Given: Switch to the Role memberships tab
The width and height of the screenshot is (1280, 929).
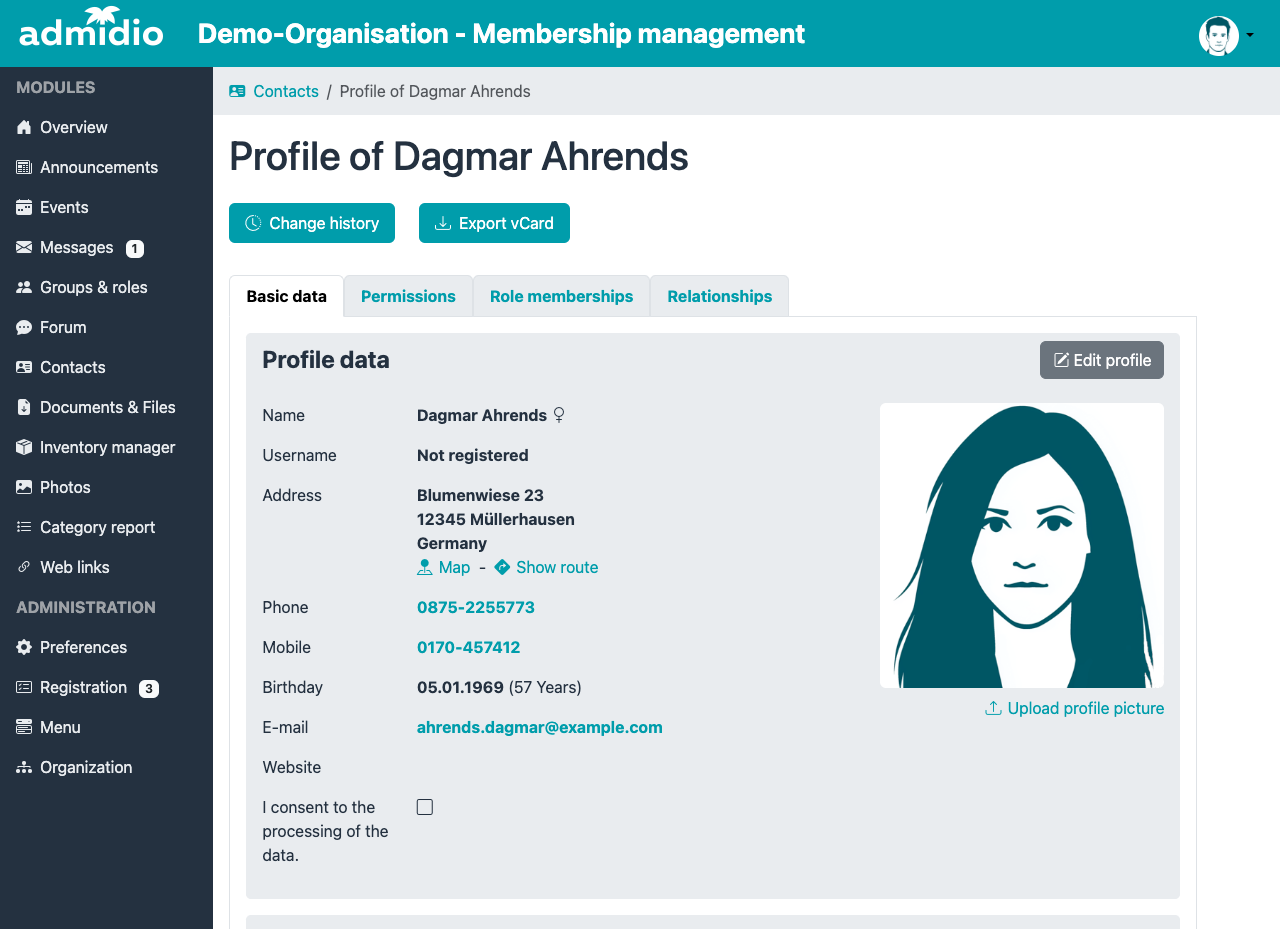Looking at the screenshot, I should coord(561,296).
